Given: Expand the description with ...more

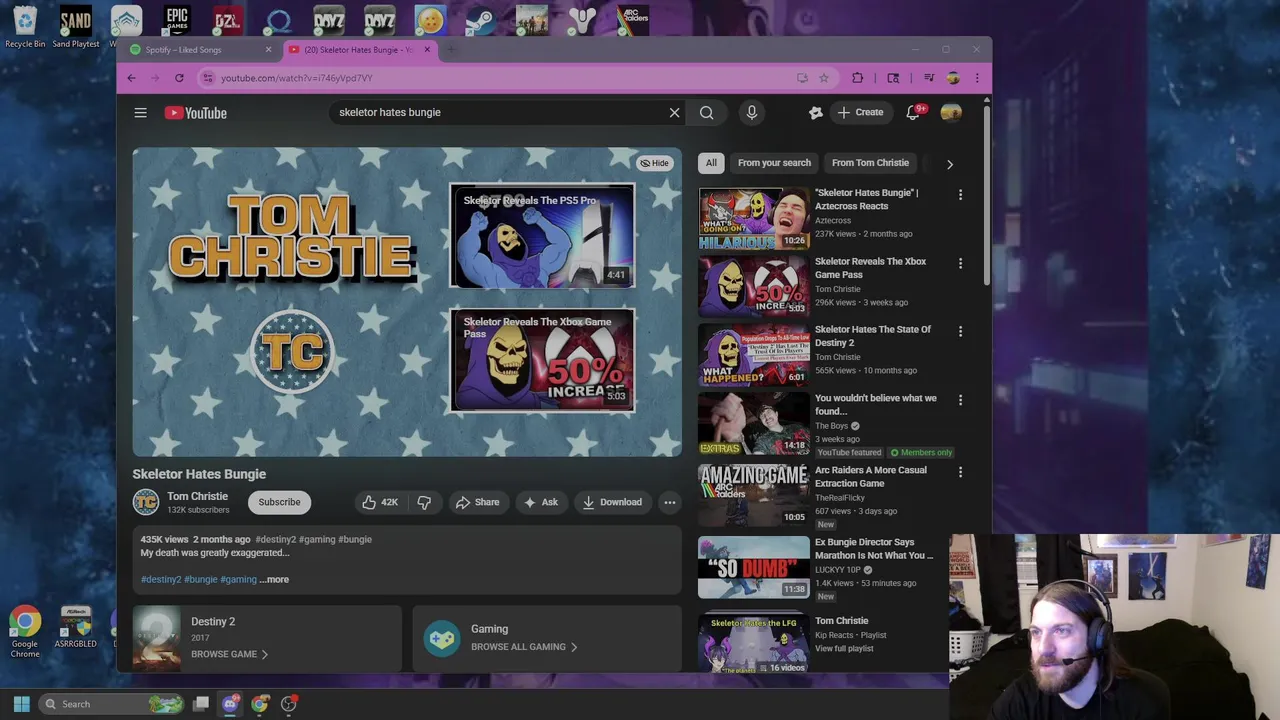Looking at the screenshot, I should pos(274,579).
